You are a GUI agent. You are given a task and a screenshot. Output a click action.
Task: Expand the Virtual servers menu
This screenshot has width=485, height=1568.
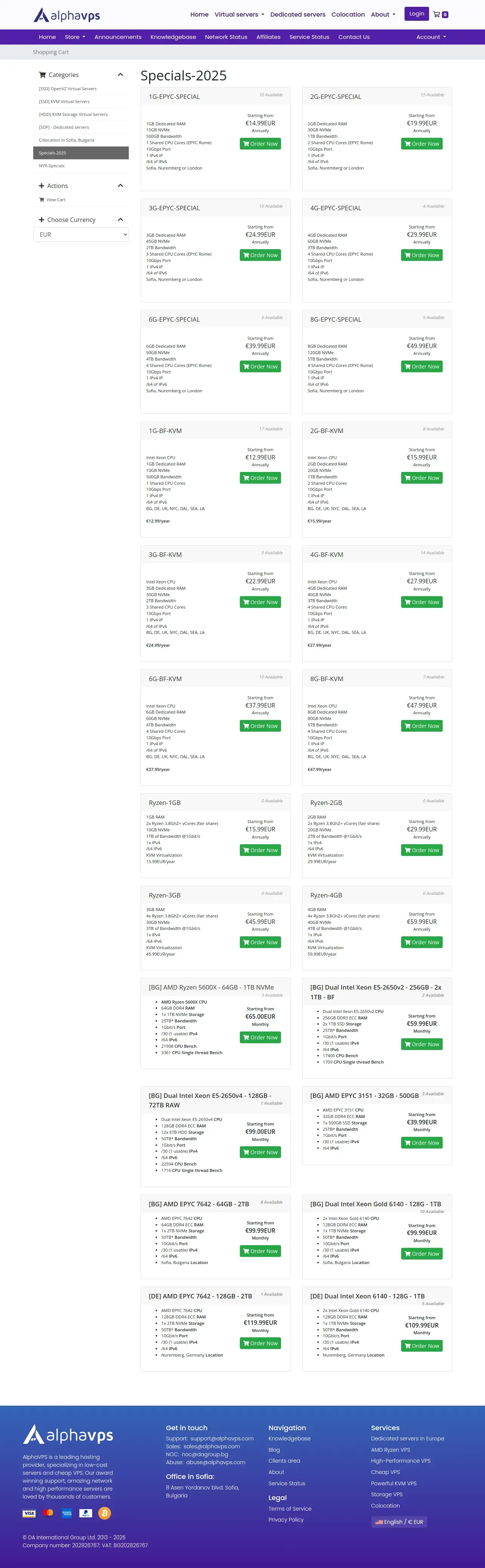click(239, 15)
